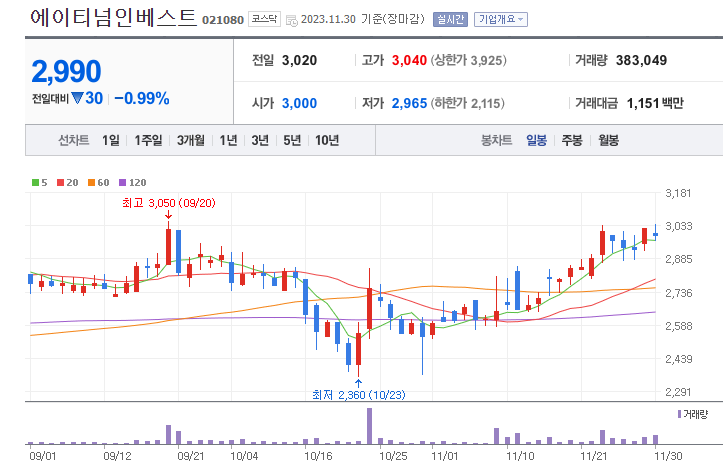
Task: Switch to 월봉 monthly candle chart
Action: [x=608, y=140]
